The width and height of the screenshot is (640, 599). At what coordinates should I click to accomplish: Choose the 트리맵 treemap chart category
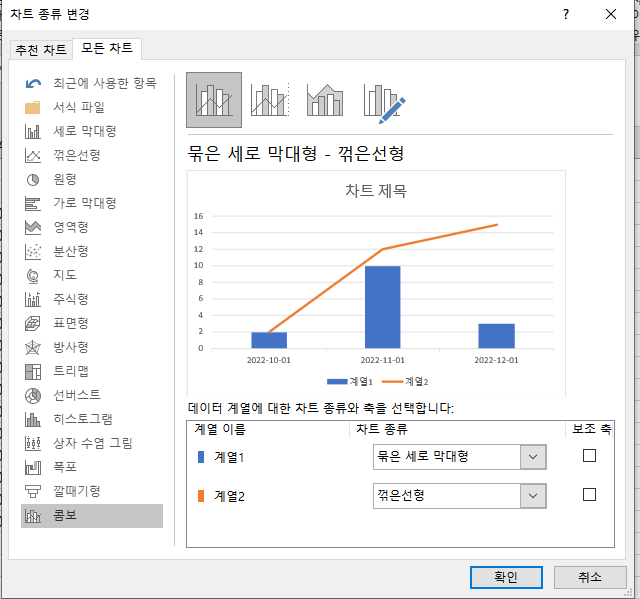[x=92, y=371]
